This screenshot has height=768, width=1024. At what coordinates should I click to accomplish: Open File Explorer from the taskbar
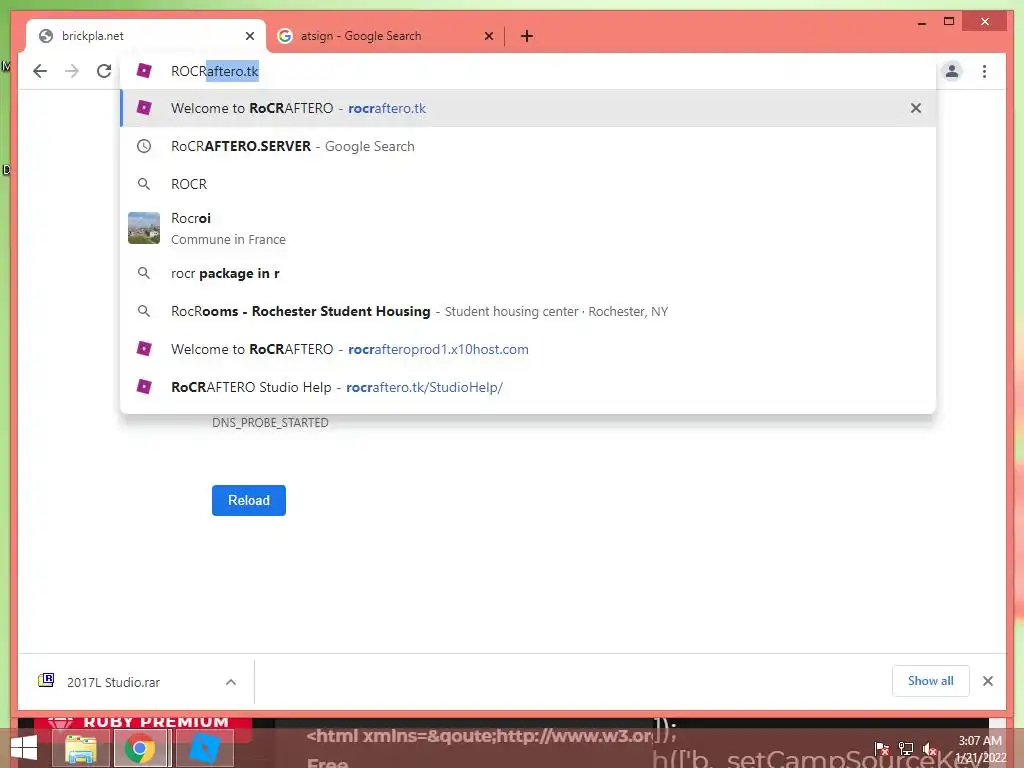[81, 748]
